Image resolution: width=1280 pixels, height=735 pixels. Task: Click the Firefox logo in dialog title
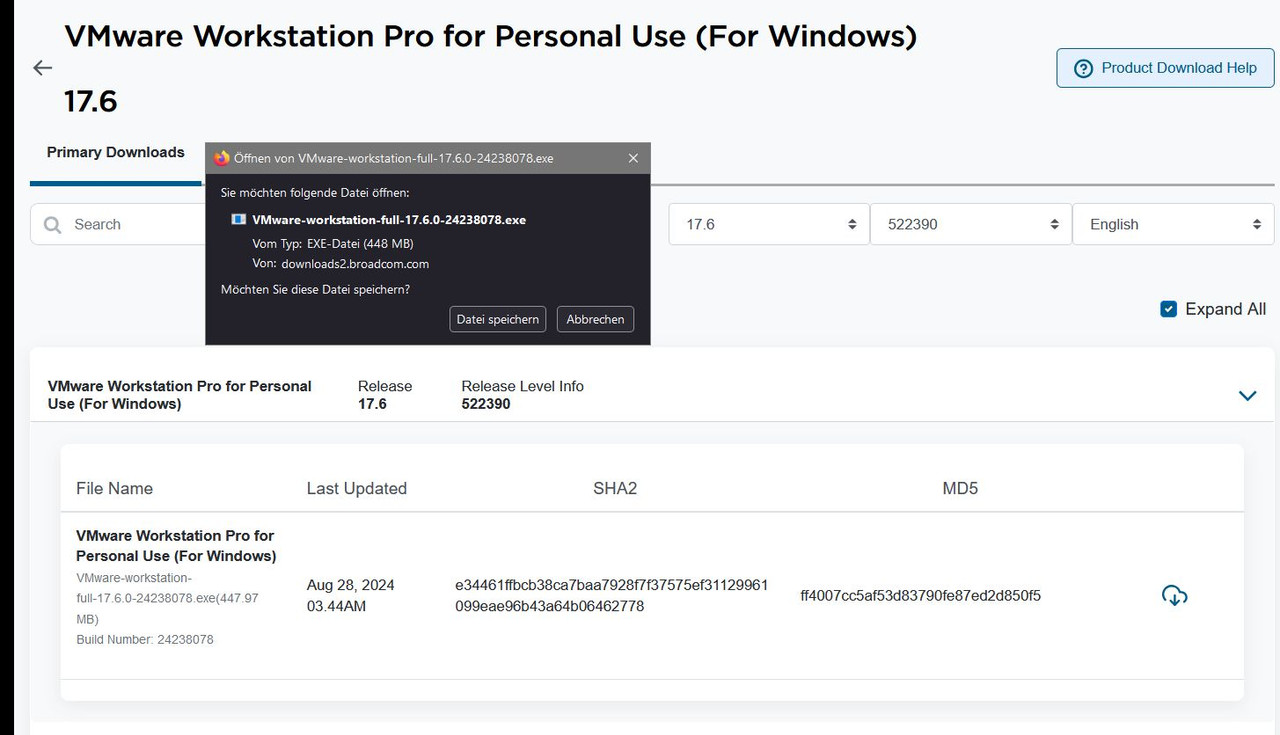tap(221, 158)
